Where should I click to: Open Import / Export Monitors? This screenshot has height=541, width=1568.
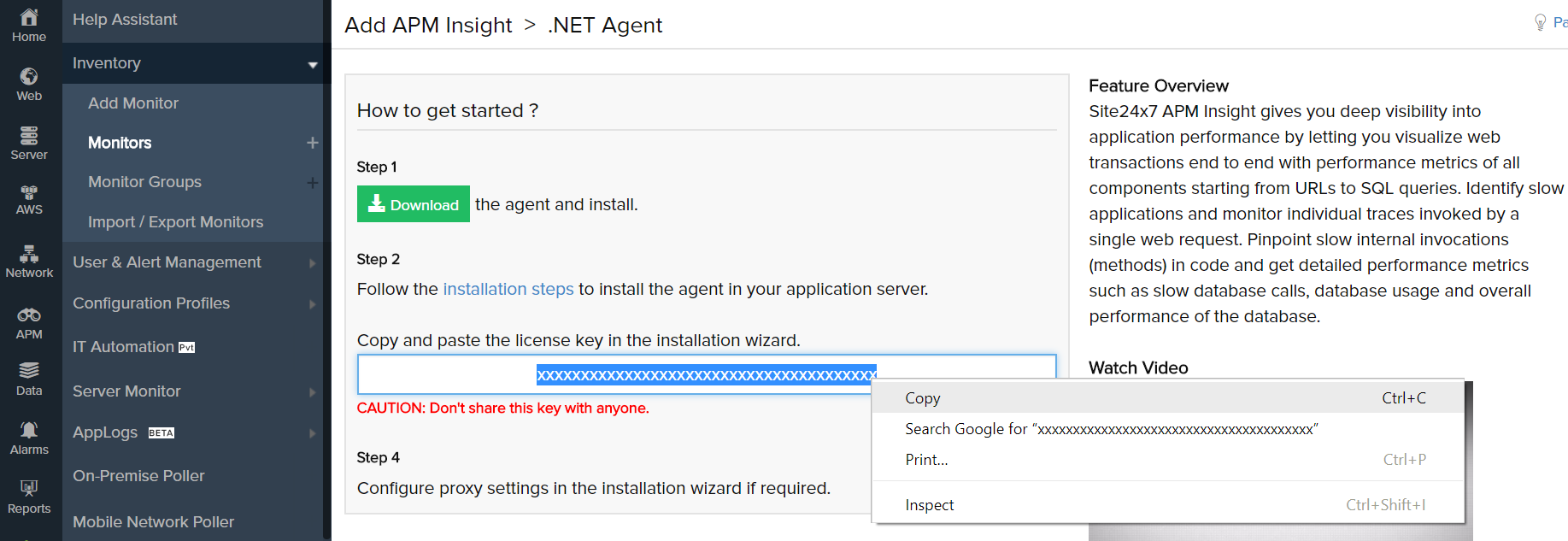[175, 222]
